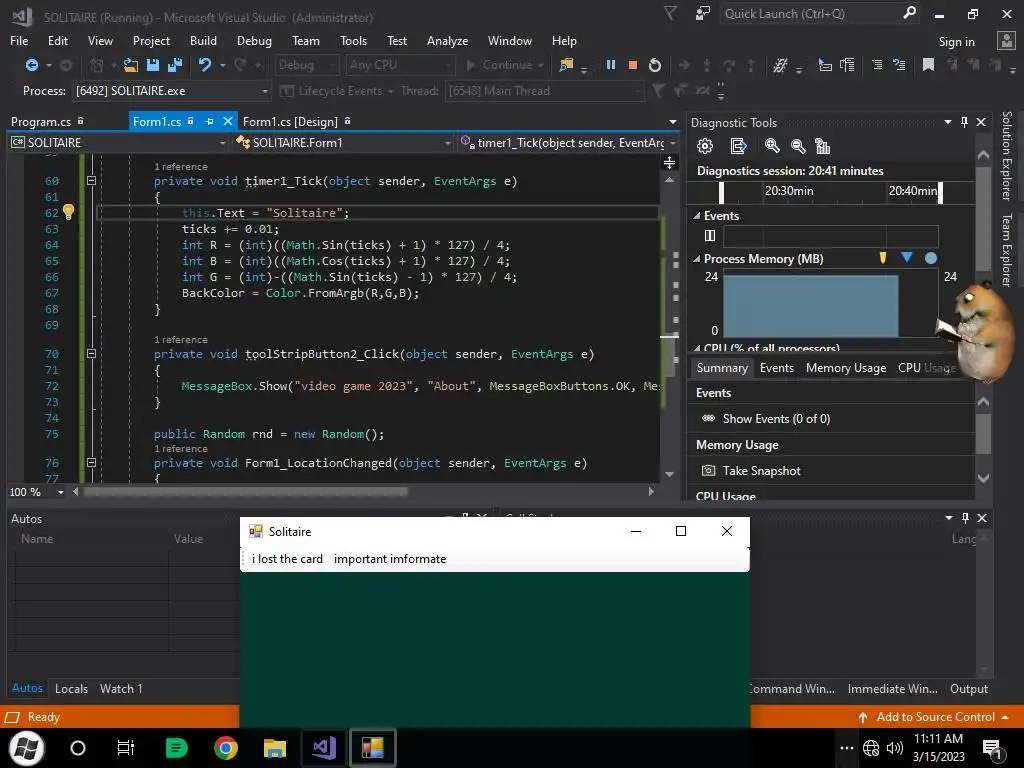The width and height of the screenshot is (1024, 768).
Task: Click the feedback icon beside Quick Launch
Action: pos(703,13)
